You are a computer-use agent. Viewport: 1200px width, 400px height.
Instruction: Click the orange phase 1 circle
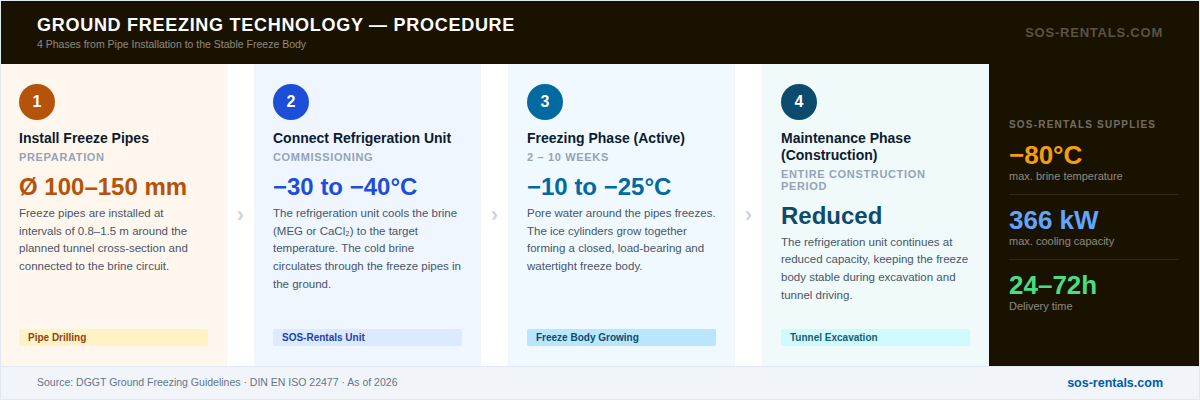point(37,101)
